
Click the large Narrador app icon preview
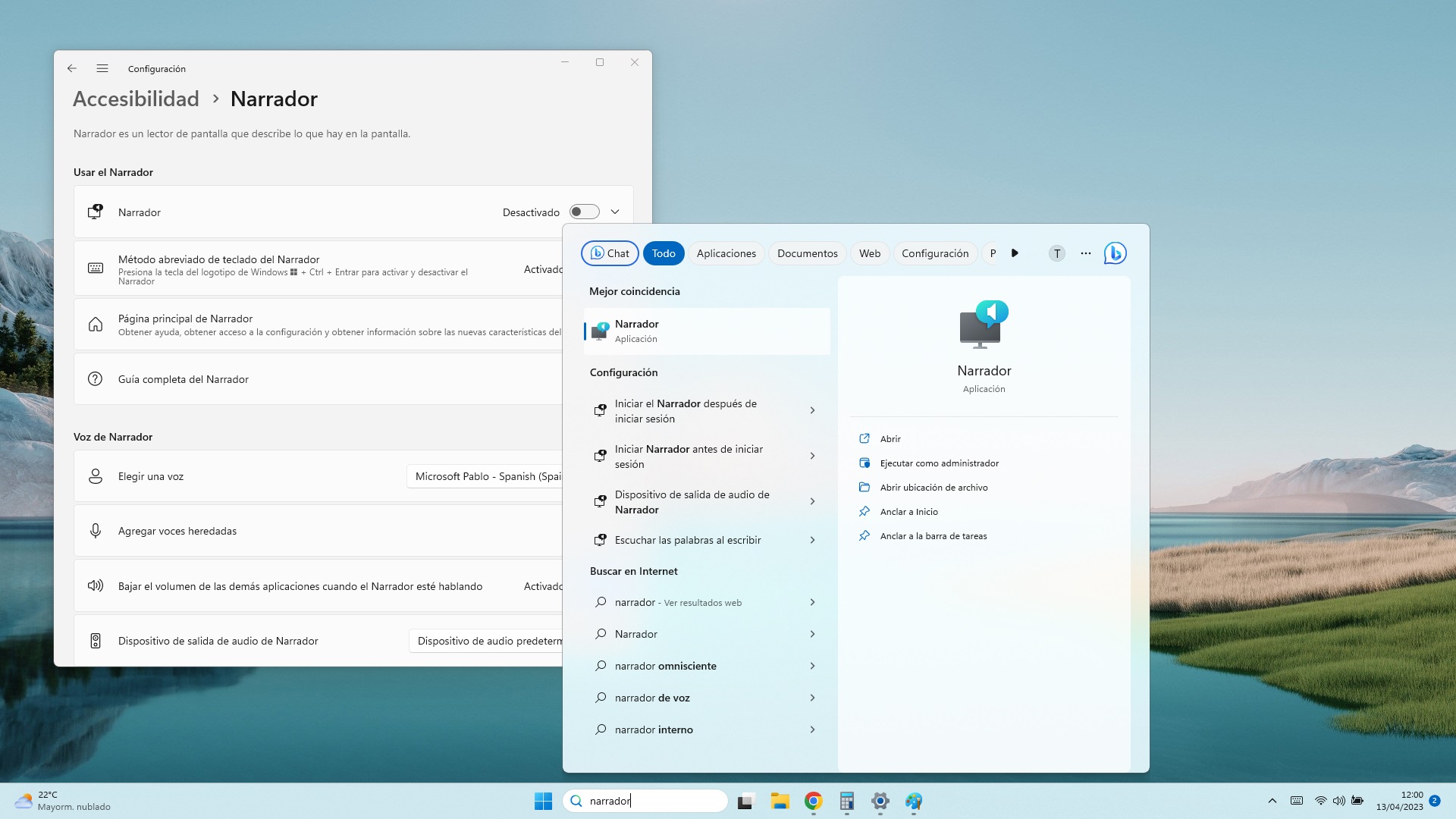pyautogui.click(x=984, y=325)
